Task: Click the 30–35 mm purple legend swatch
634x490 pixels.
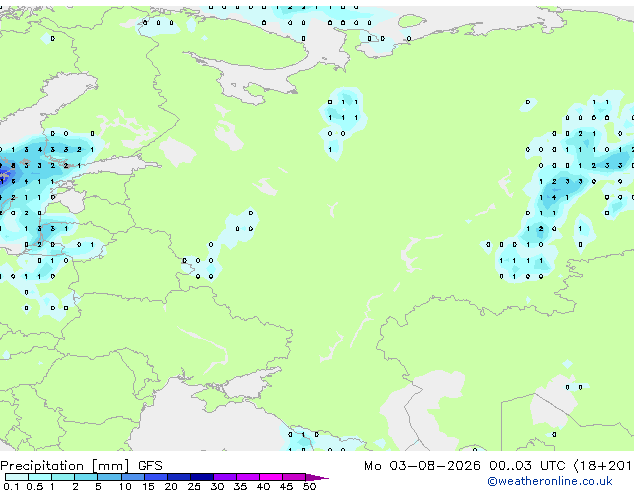Action: 224,477
